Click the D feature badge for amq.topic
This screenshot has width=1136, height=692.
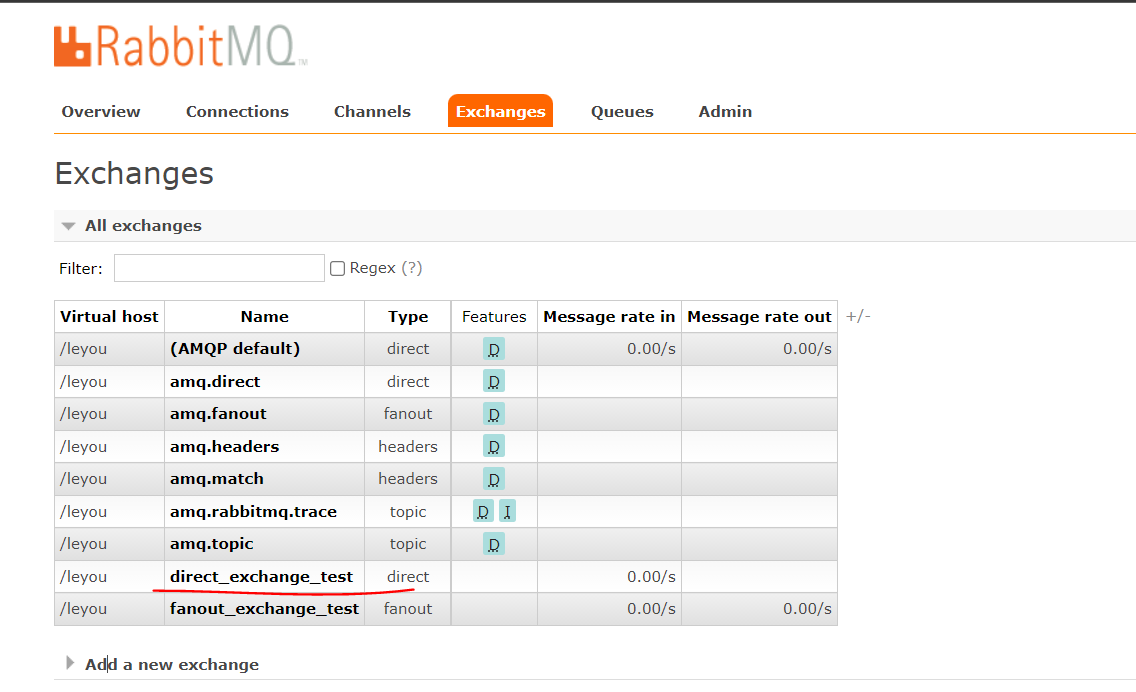click(x=493, y=544)
